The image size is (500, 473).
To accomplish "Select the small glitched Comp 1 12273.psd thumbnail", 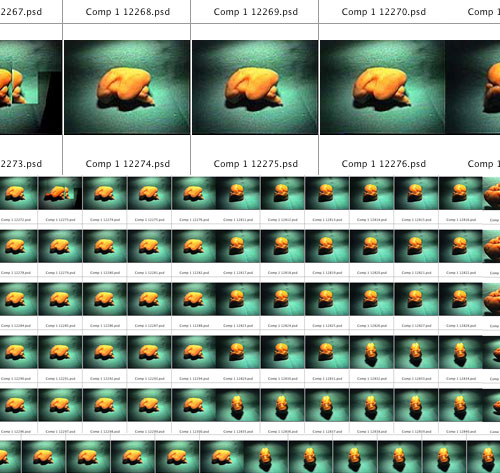I will tap(60, 193).
